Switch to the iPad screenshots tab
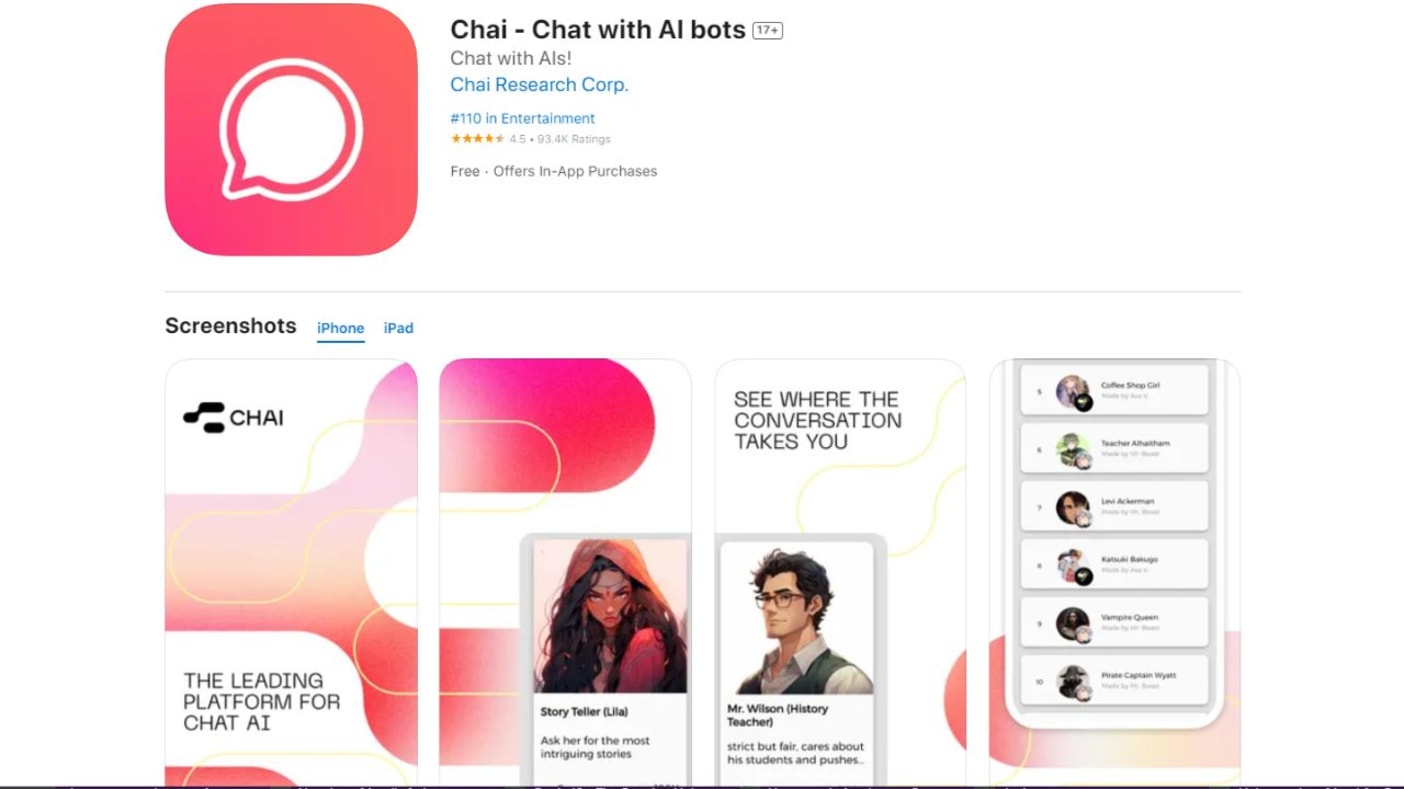 [x=398, y=328]
